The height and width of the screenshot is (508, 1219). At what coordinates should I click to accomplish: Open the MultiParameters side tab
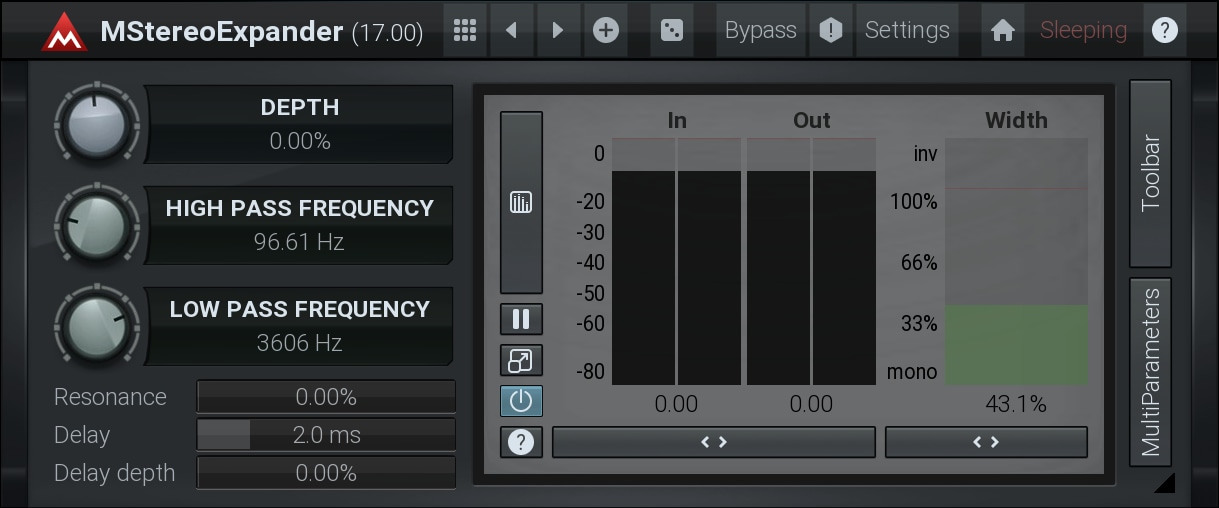click(1150, 372)
